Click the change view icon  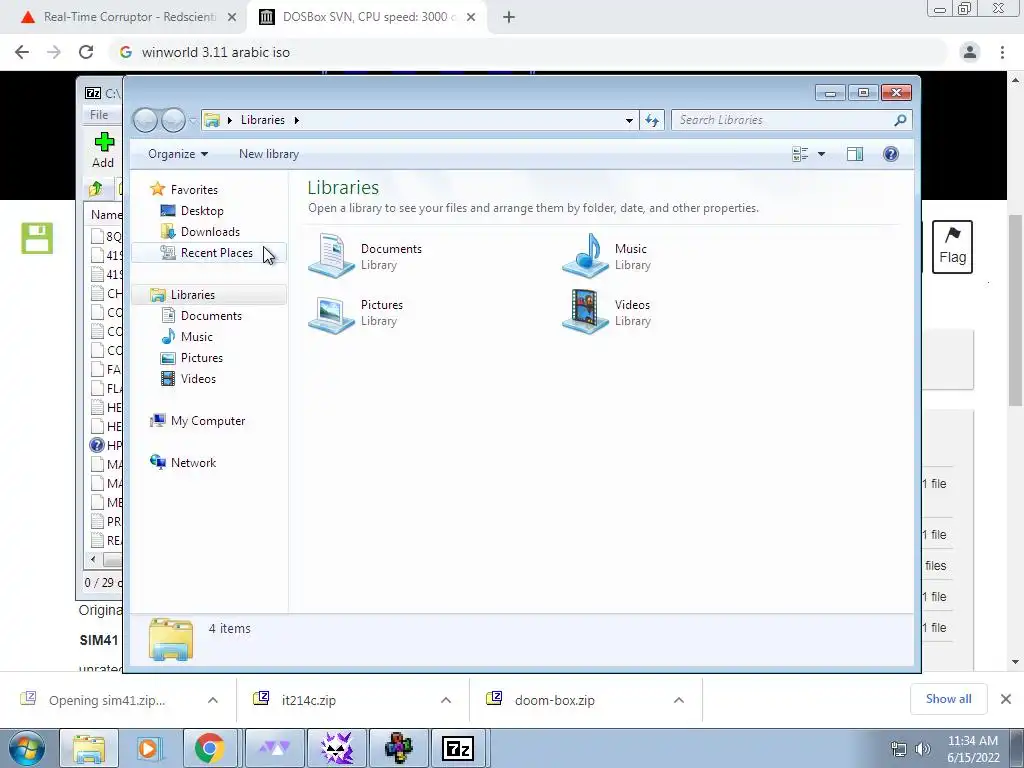[800, 154]
